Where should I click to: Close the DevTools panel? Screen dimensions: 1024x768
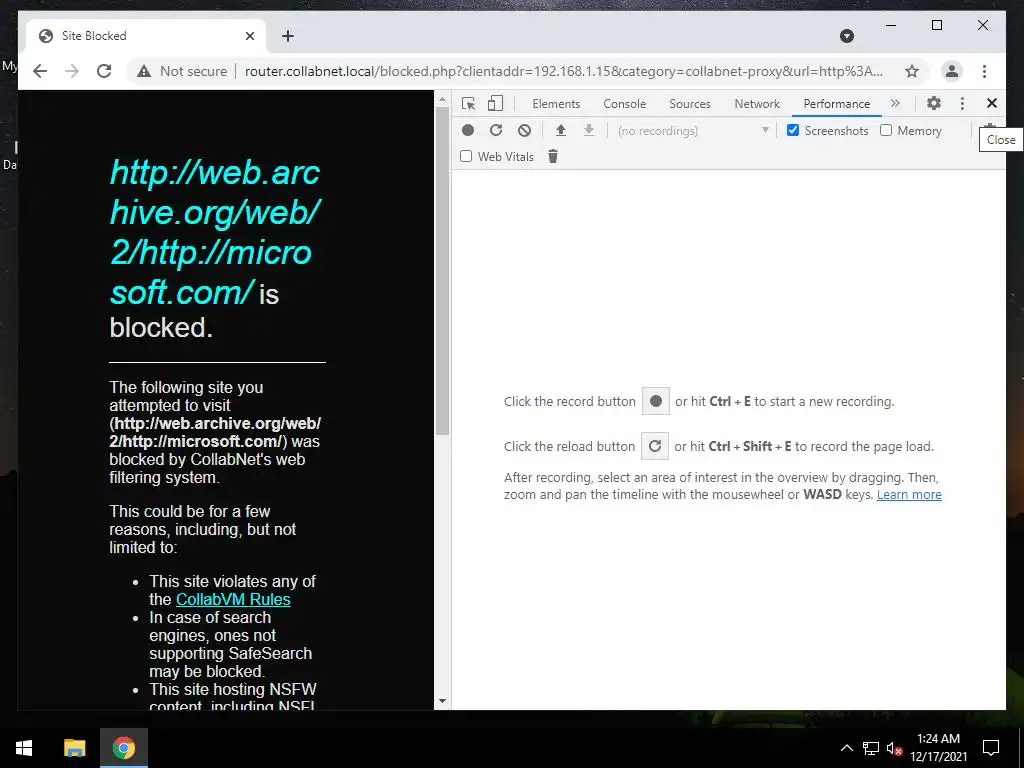coord(991,103)
